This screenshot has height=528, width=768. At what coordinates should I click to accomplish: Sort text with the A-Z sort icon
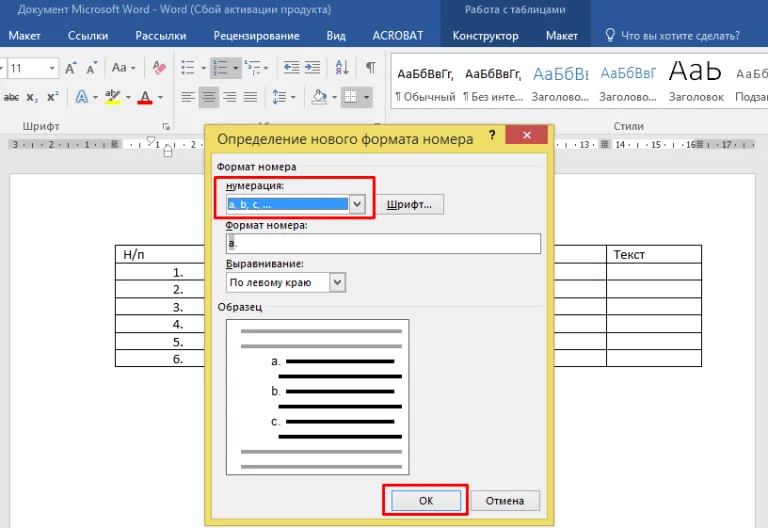click(342, 68)
